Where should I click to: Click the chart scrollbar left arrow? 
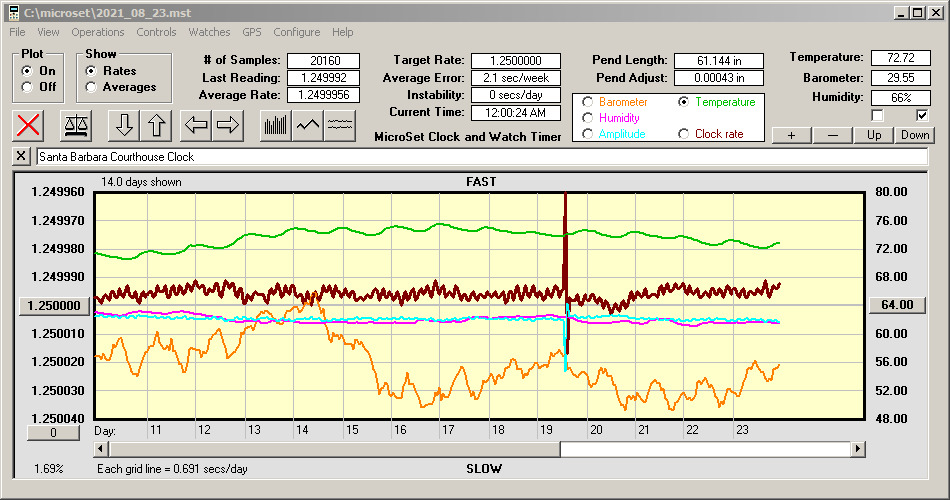[101, 449]
